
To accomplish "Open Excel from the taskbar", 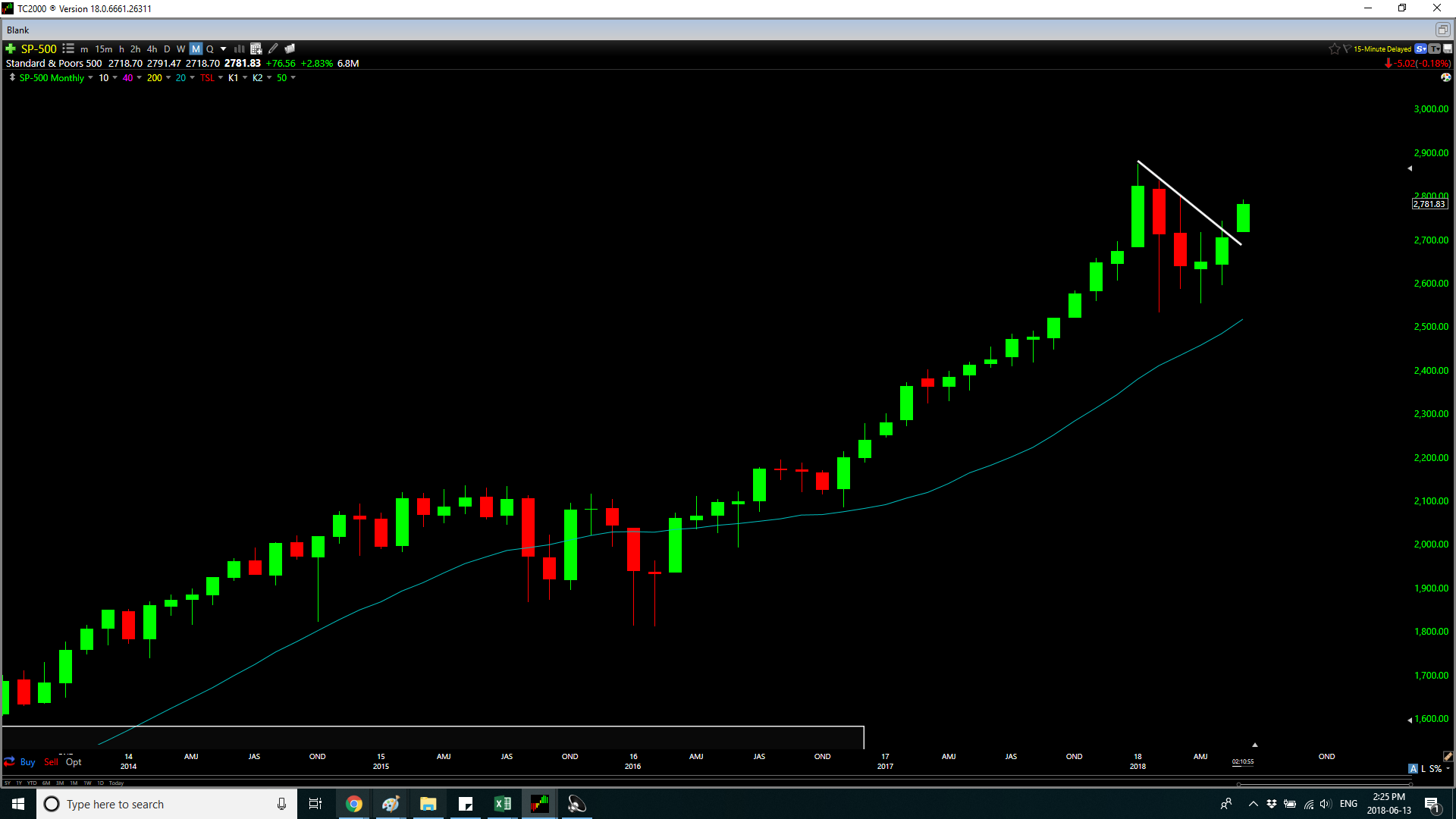I will [x=502, y=804].
